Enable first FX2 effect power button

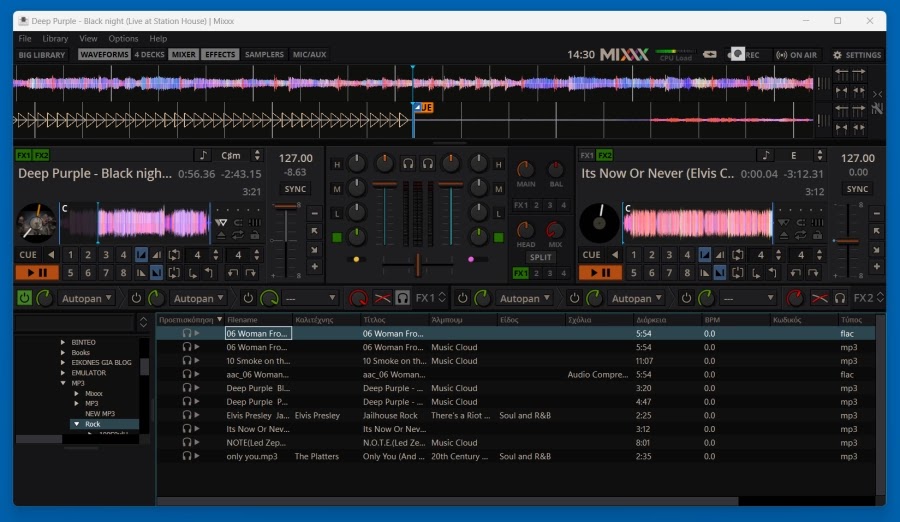462,298
